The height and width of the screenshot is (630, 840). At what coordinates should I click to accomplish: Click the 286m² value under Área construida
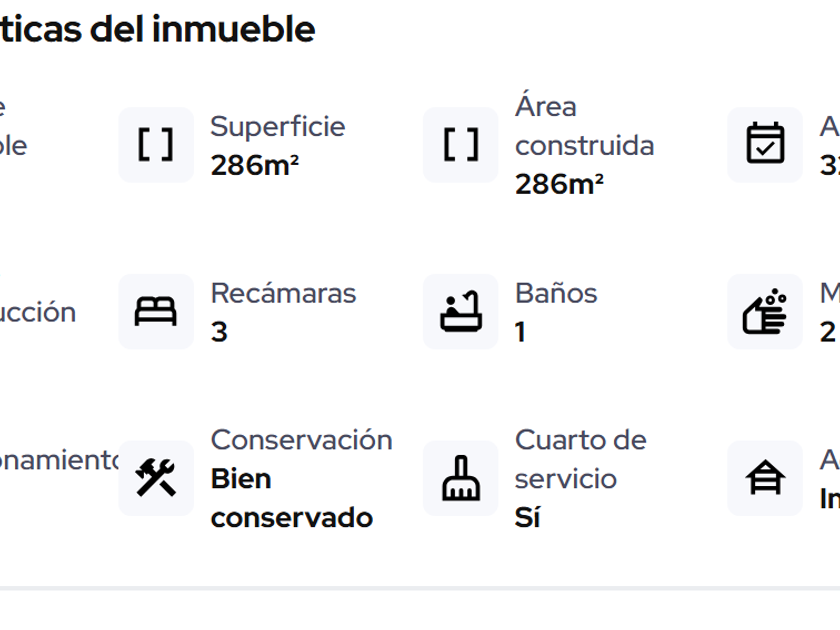pyautogui.click(x=559, y=185)
